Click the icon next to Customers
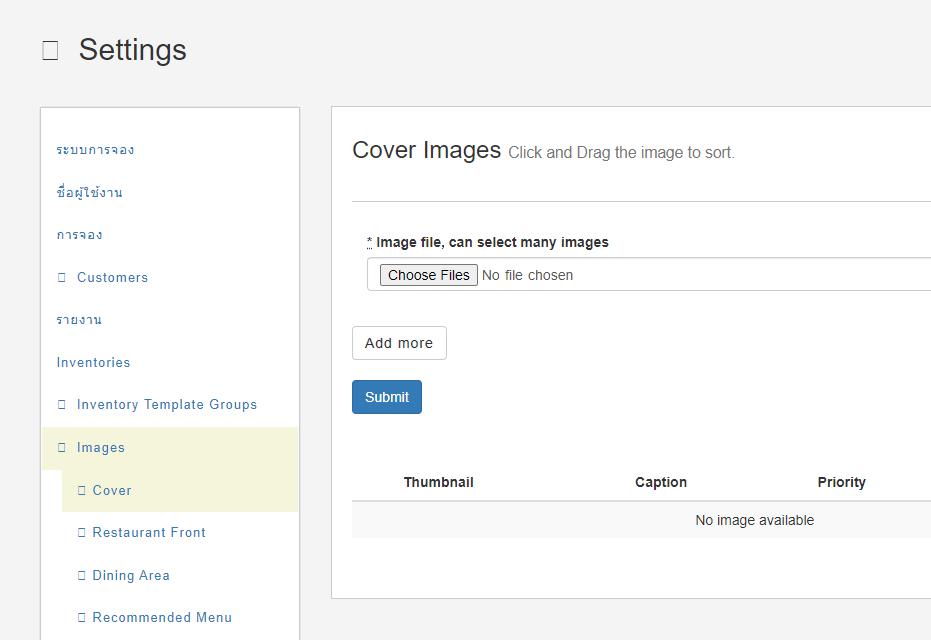Image resolution: width=931 pixels, height=640 pixels. (x=62, y=278)
